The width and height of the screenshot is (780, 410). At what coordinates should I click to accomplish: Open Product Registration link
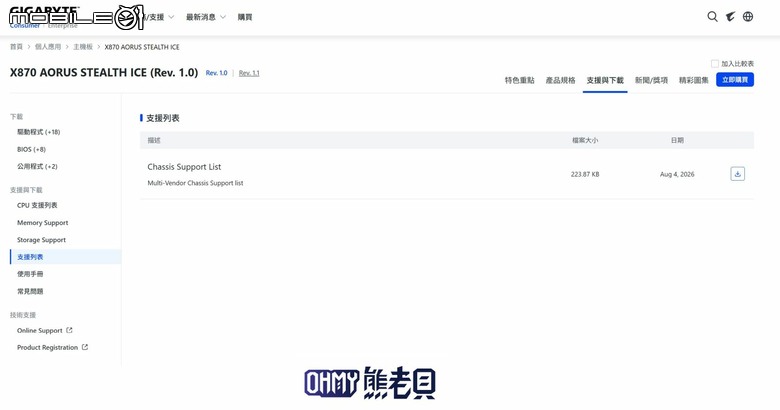click(47, 347)
